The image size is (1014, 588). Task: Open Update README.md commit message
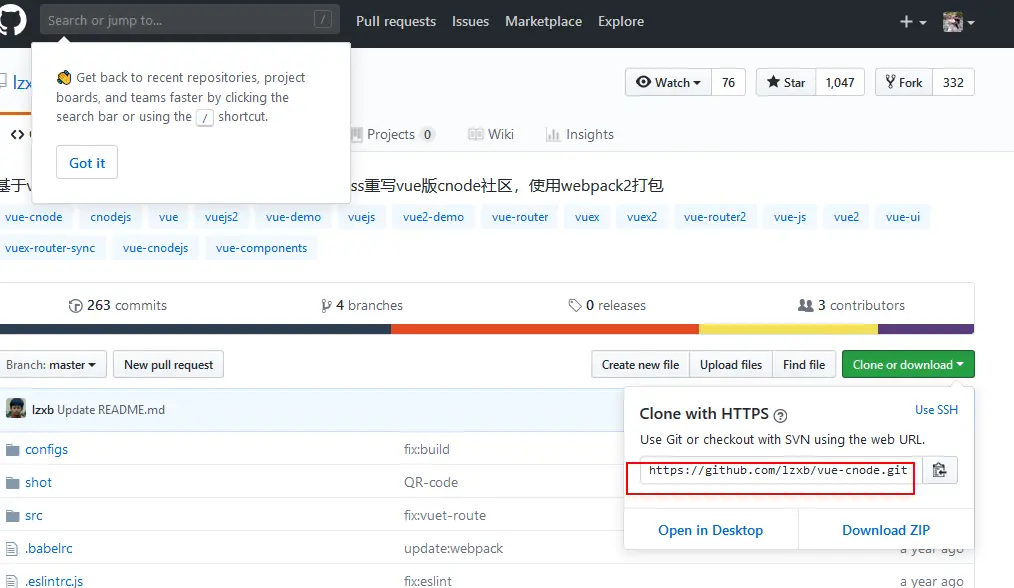[x=111, y=409]
